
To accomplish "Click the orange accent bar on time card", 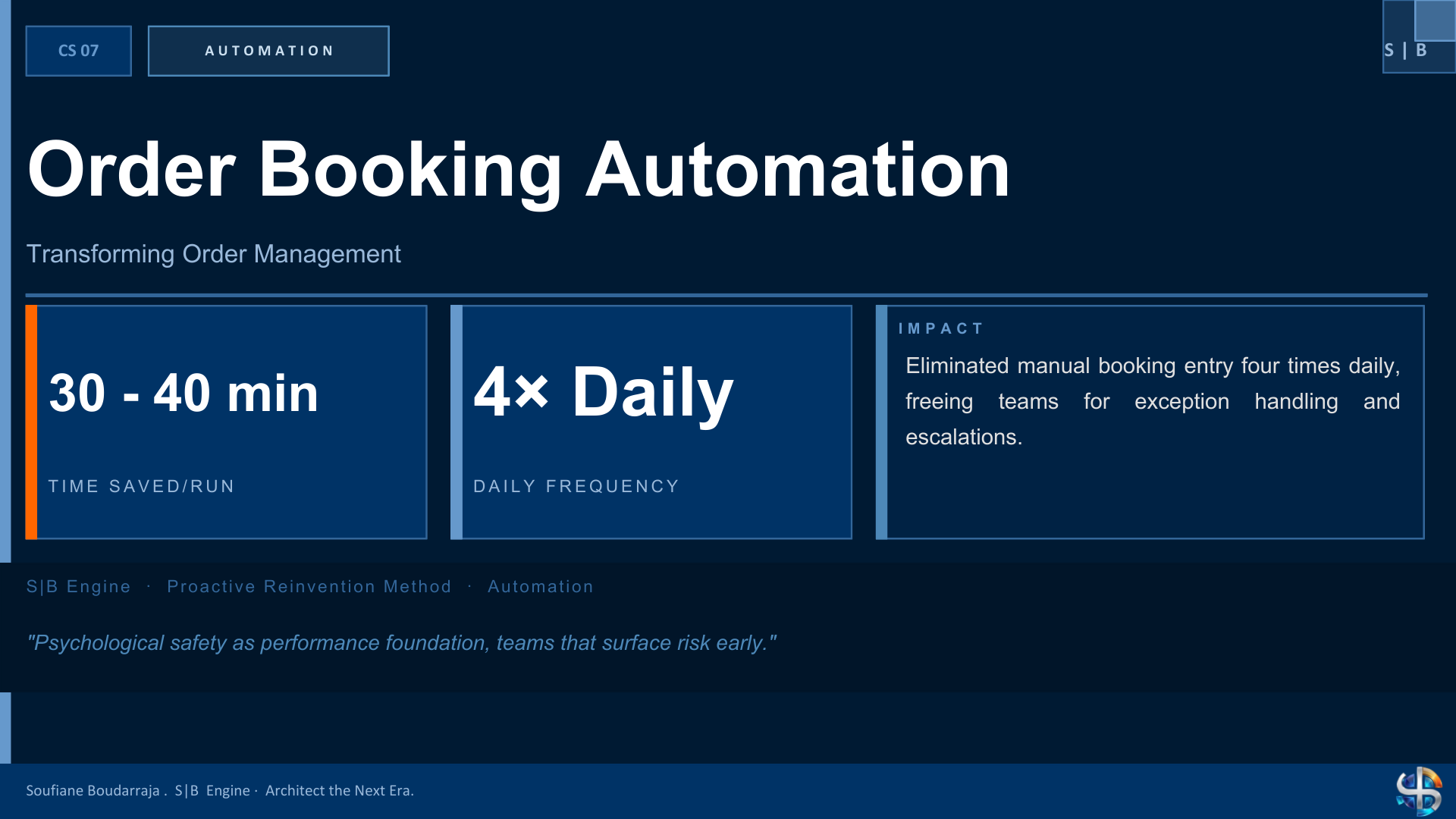I will coord(31,422).
